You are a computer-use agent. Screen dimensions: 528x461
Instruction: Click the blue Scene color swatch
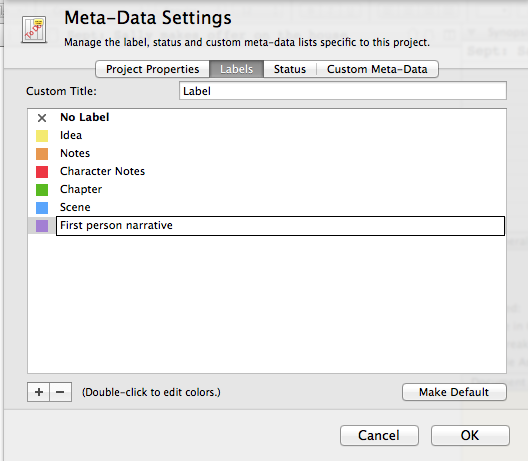42,208
